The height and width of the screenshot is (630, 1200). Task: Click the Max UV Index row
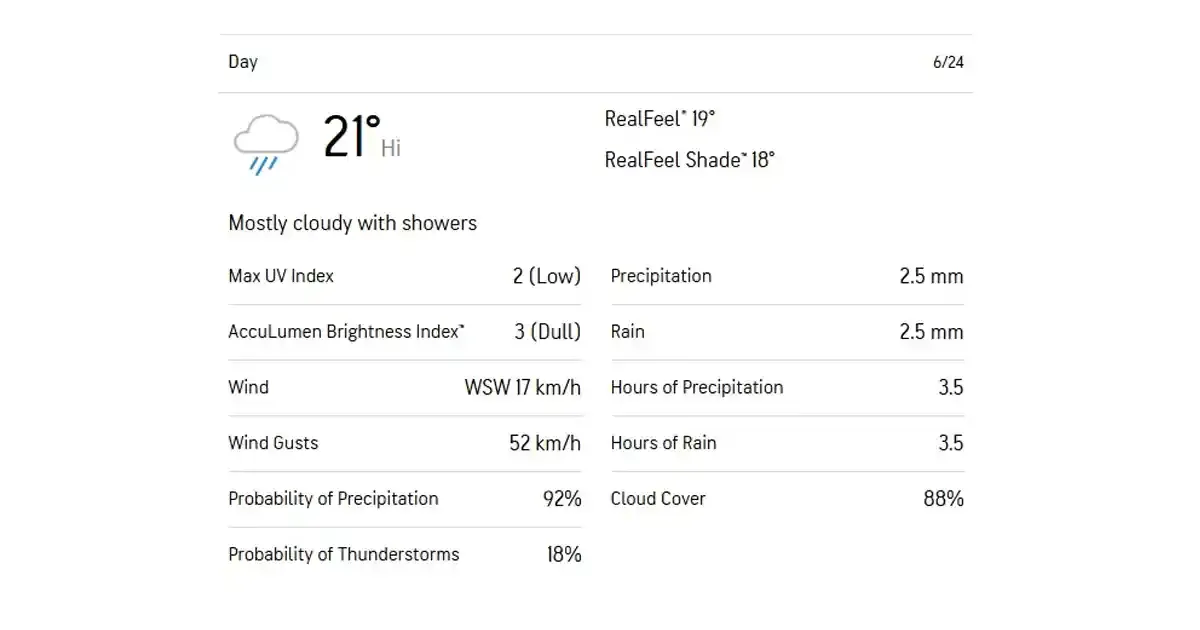tap(405, 276)
